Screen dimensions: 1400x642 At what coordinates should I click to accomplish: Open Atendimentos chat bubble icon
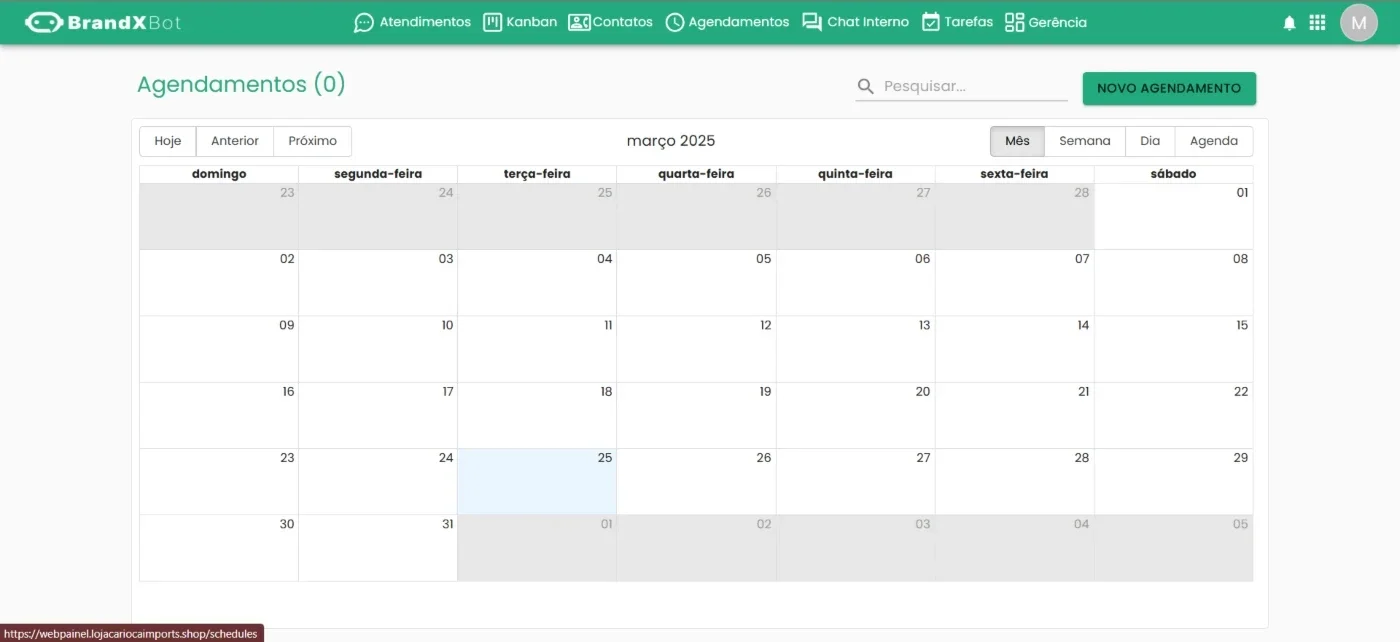pyautogui.click(x=364, y=22)
